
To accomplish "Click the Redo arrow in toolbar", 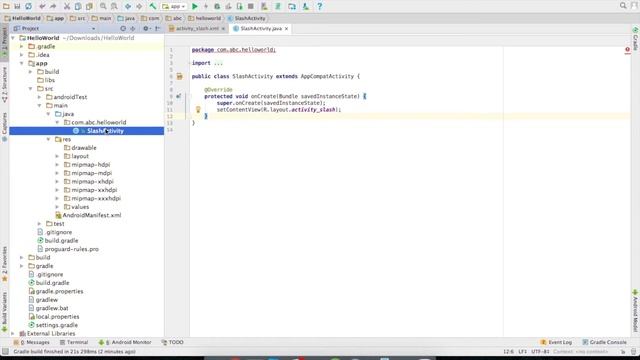I will coord(53,6).
